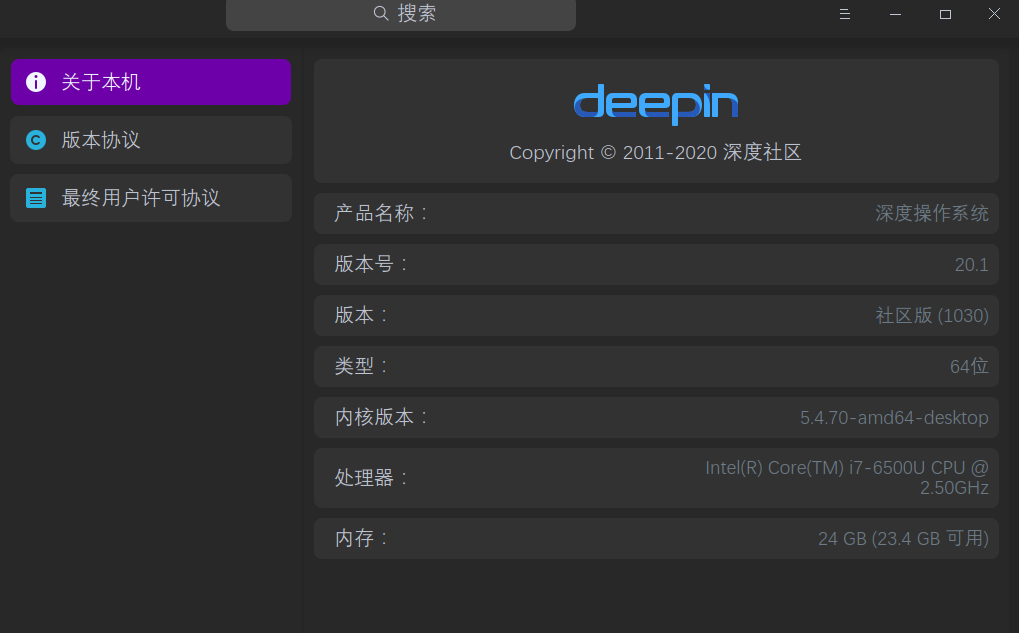Click the 类型 label
The image size is (1019, 633).
coord(361,366)
